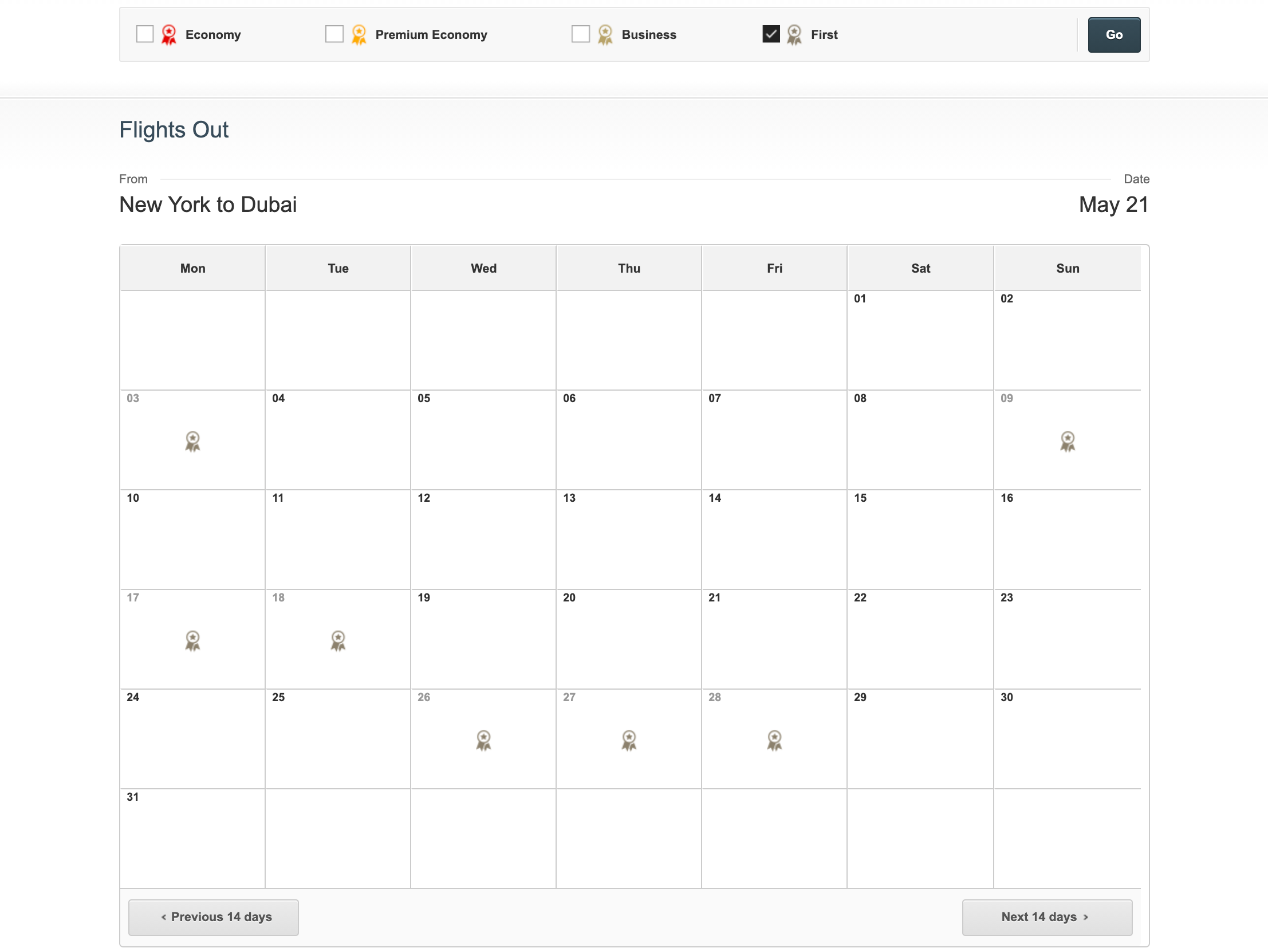Select the award icon on May 27
The width and height of the screenshot is (1268, 952).
tap(629, 741)
